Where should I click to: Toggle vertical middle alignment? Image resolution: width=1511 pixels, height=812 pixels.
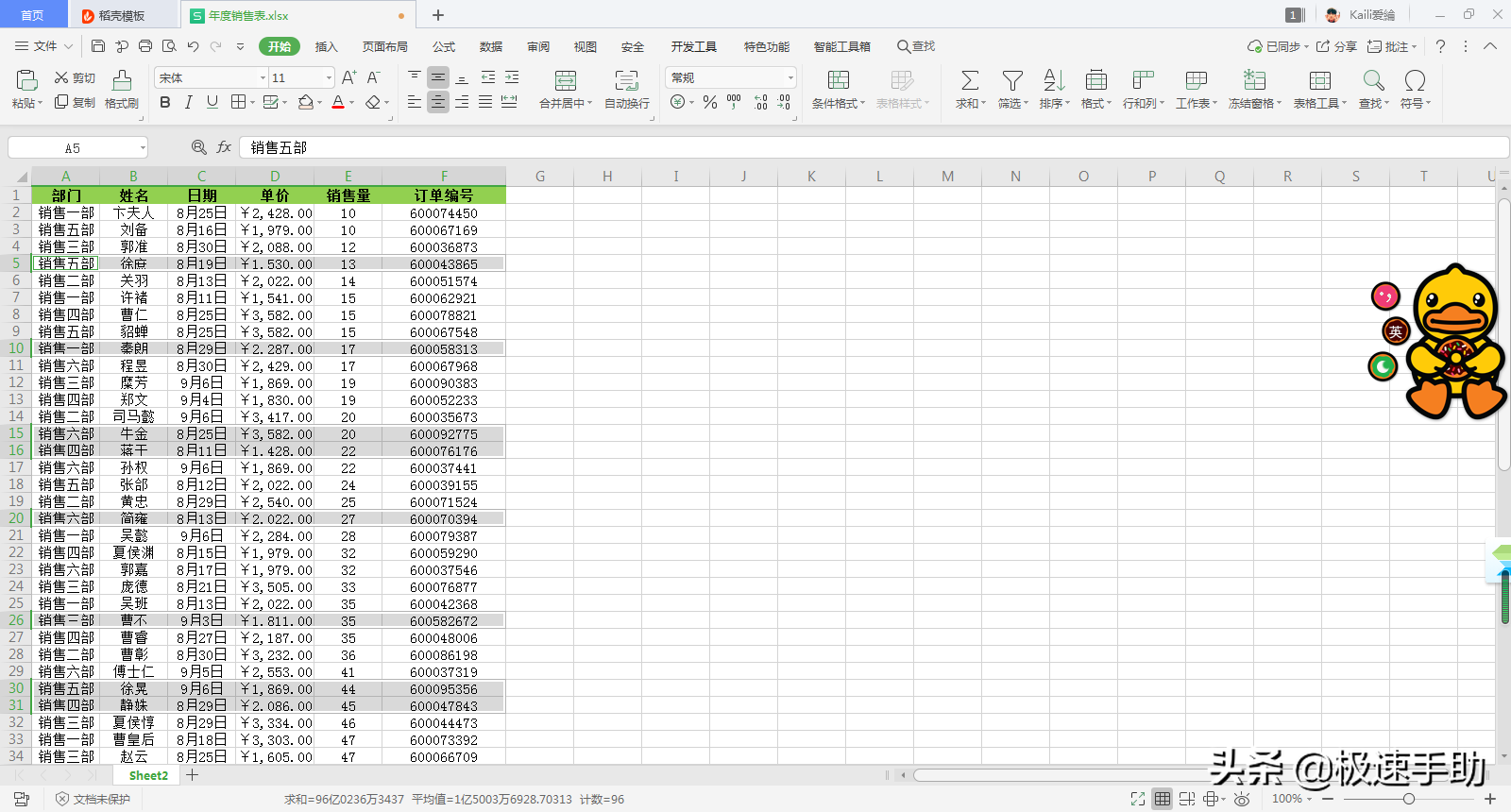tap(438, 77)
